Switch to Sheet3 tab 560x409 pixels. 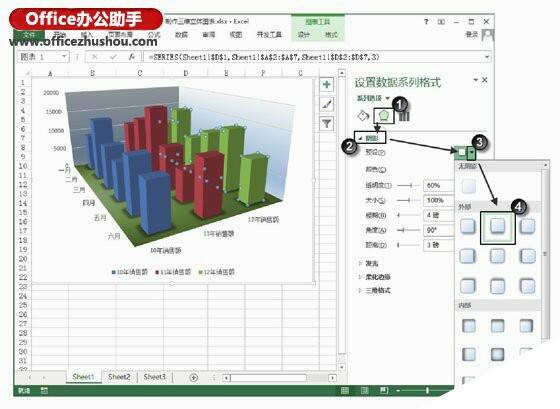pyautogui.click(x=154, y=377)
